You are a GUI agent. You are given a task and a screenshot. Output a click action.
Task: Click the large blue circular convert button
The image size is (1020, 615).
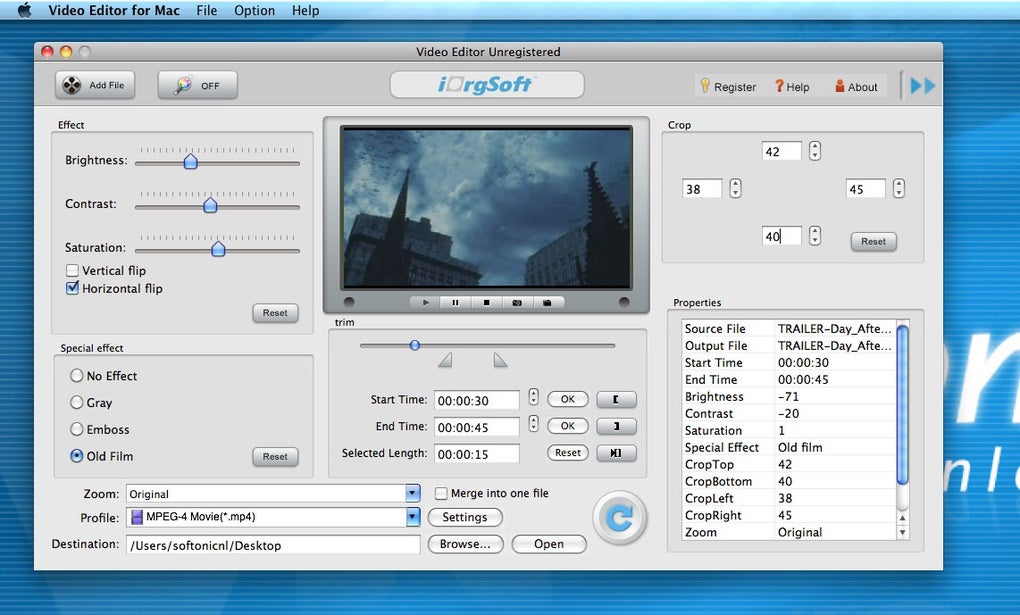(x=619, y=517)
